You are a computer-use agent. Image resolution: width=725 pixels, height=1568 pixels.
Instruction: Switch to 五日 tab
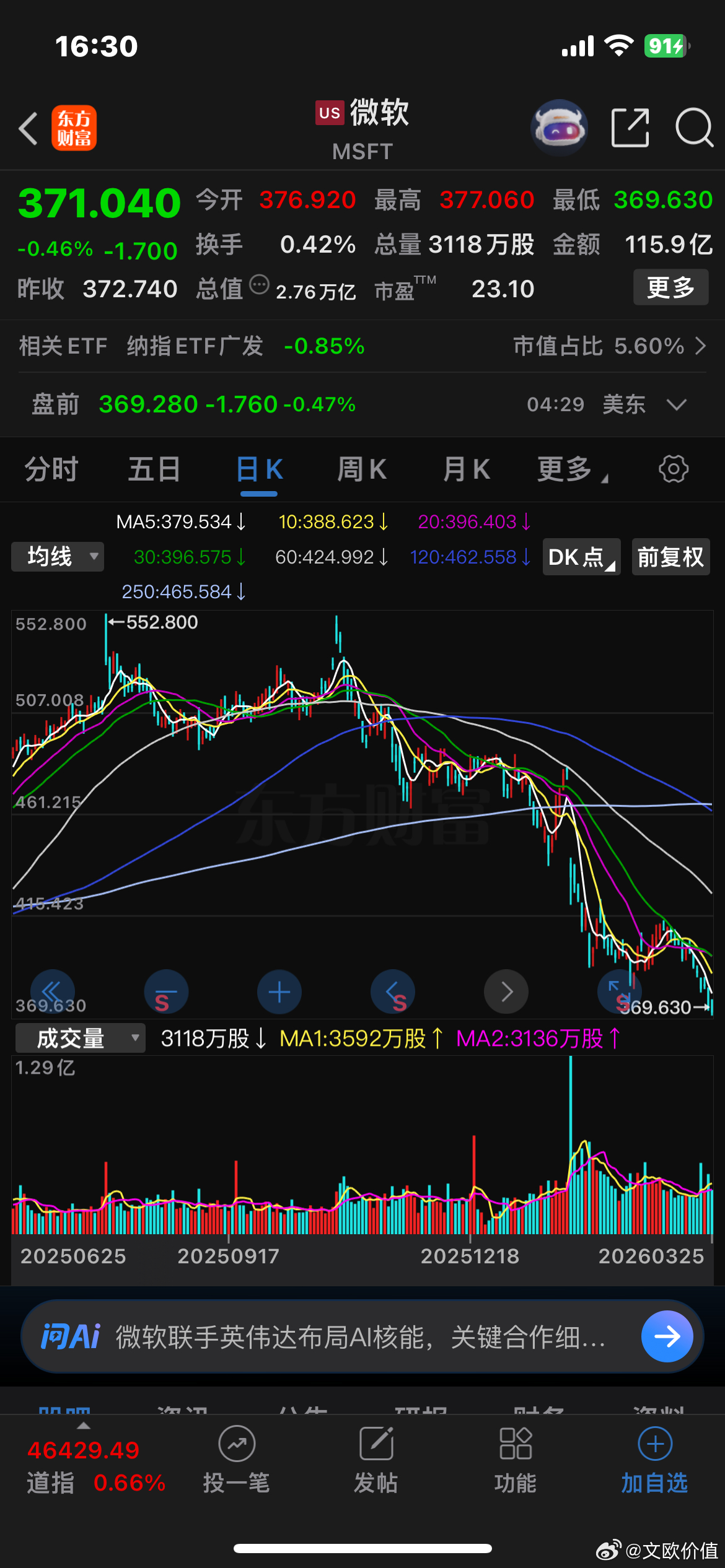coord(154,469)
